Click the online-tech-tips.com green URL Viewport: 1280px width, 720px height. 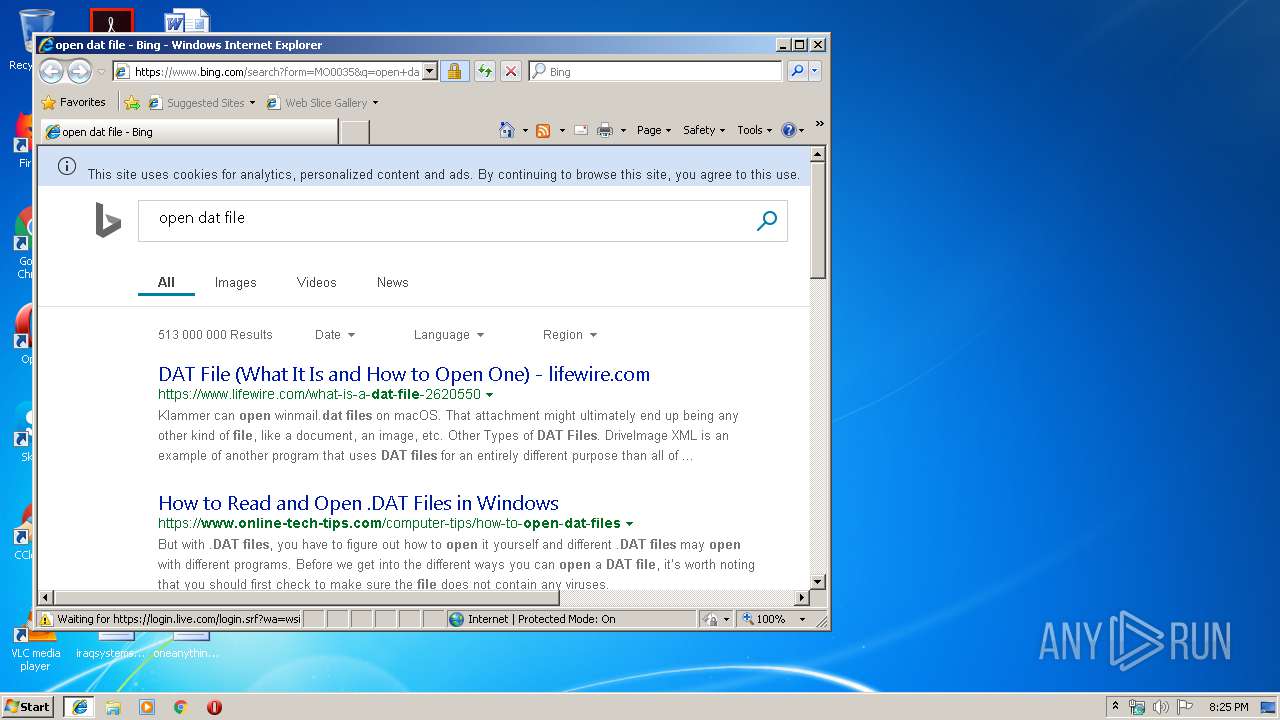[389, 523]
